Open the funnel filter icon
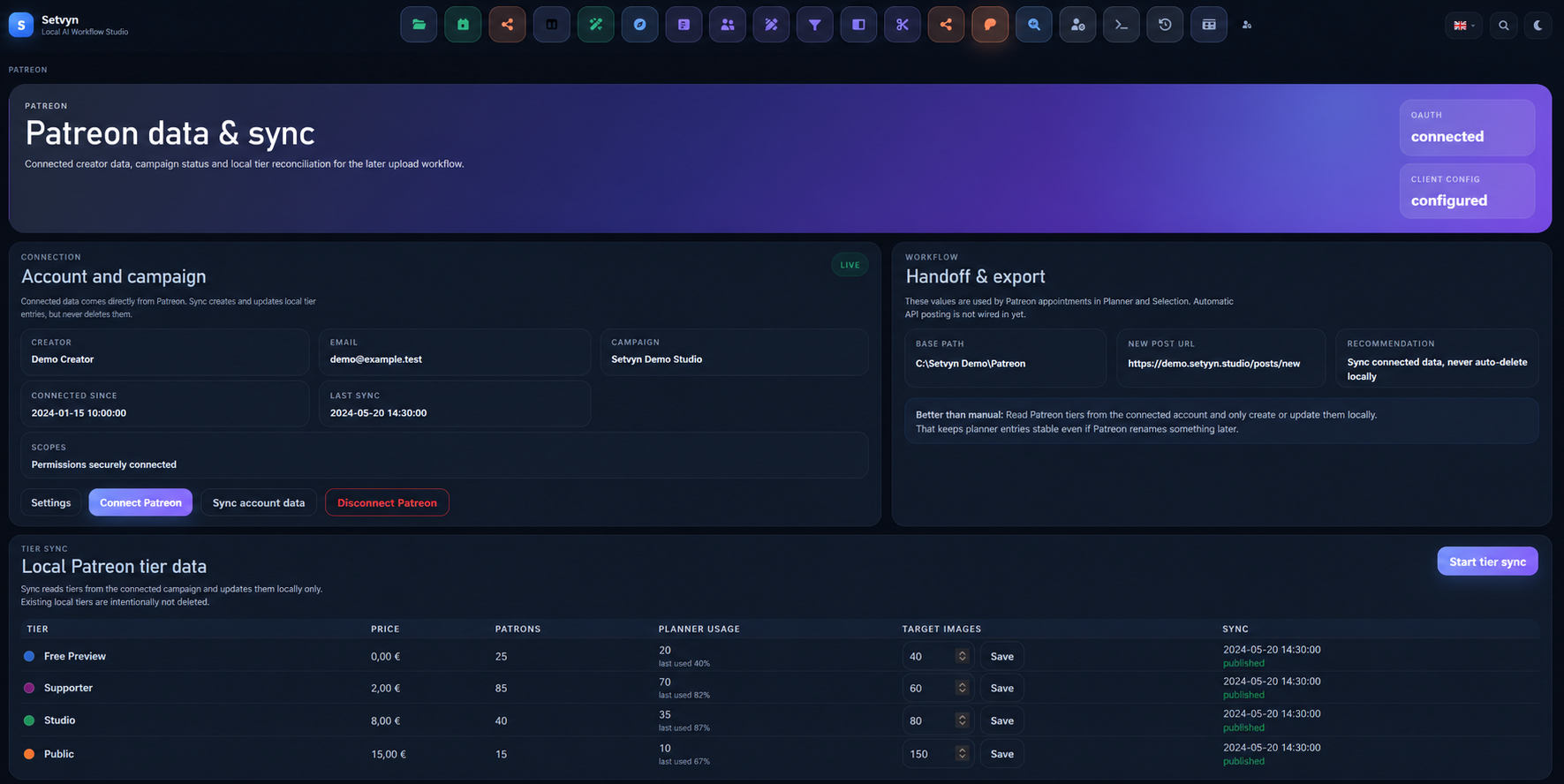This screenshot has height=784, width=1564. tap(814, 25)
